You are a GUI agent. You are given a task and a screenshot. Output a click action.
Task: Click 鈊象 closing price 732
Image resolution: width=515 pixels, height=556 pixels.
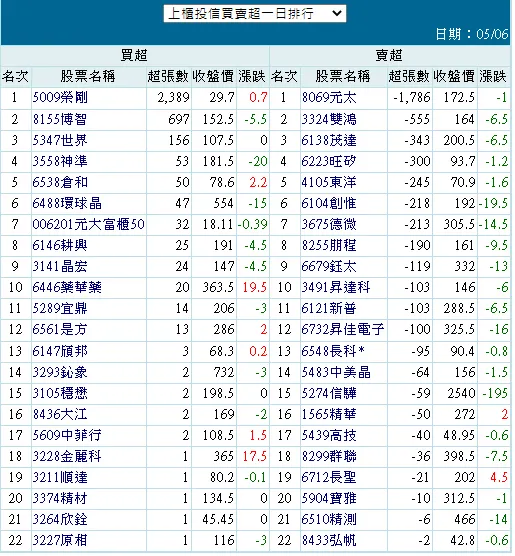pyautogui.click(x=223, y=372)
